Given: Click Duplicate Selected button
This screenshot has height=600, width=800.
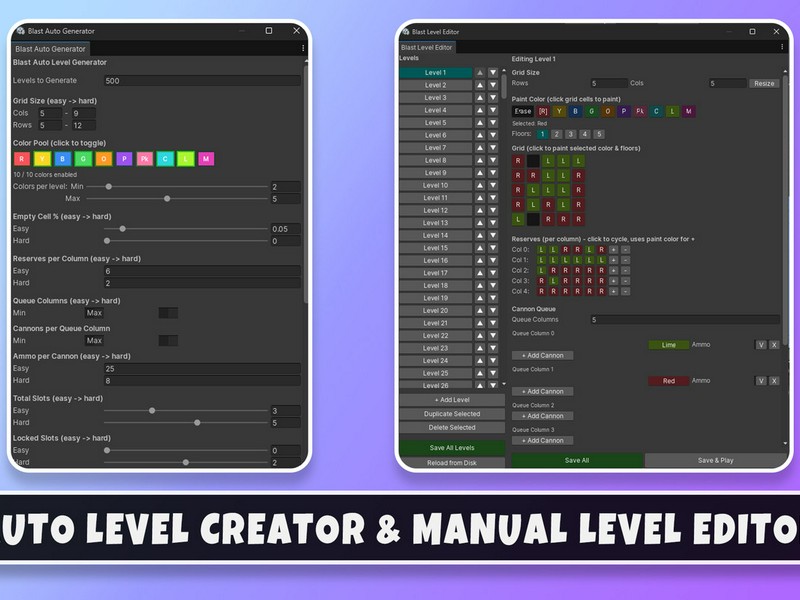Looking at the screenshot, I should (x=452, y=414).
